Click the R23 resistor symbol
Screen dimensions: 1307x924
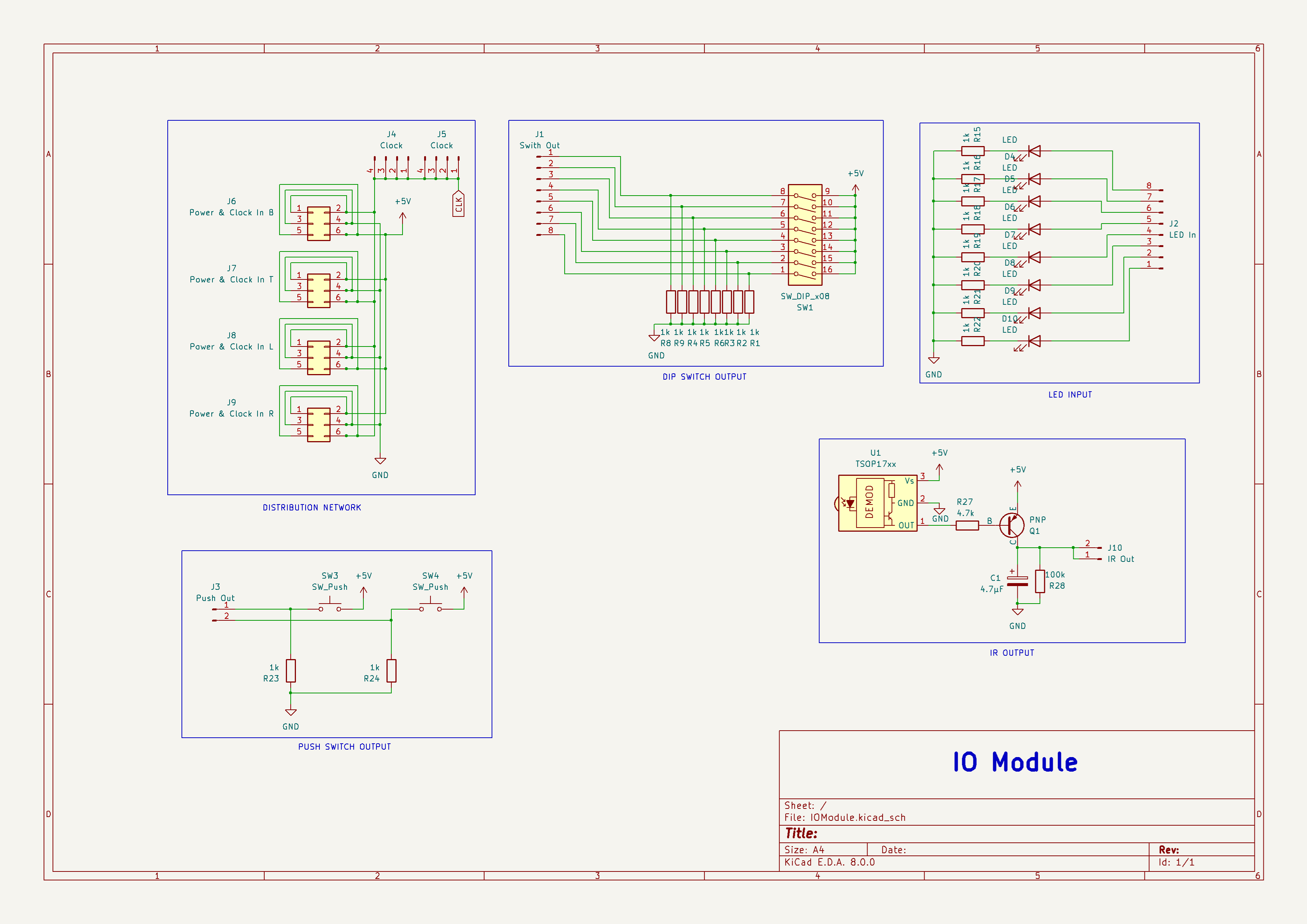click(x=291, y=671)
